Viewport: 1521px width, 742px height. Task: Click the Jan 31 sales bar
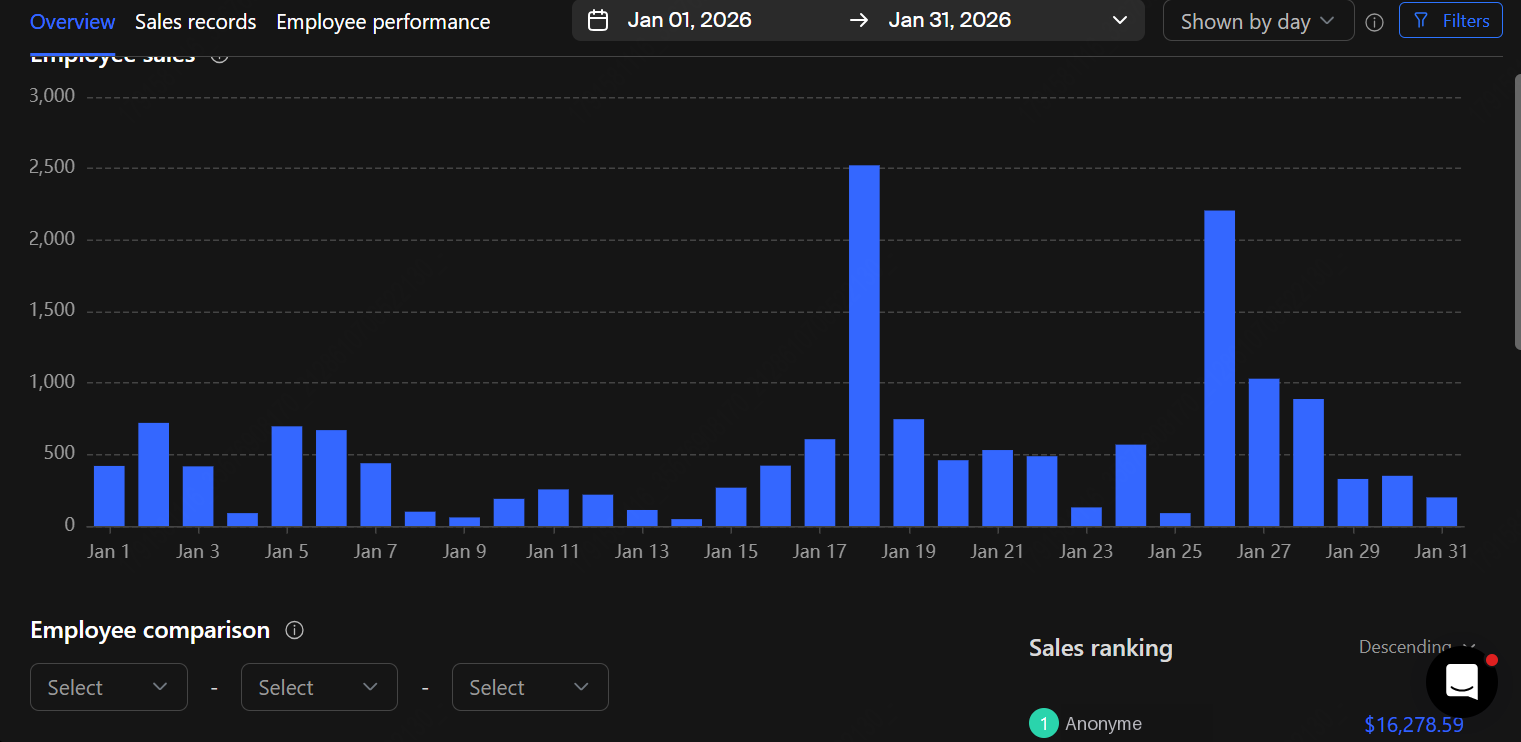click(x=1441, y=512)
